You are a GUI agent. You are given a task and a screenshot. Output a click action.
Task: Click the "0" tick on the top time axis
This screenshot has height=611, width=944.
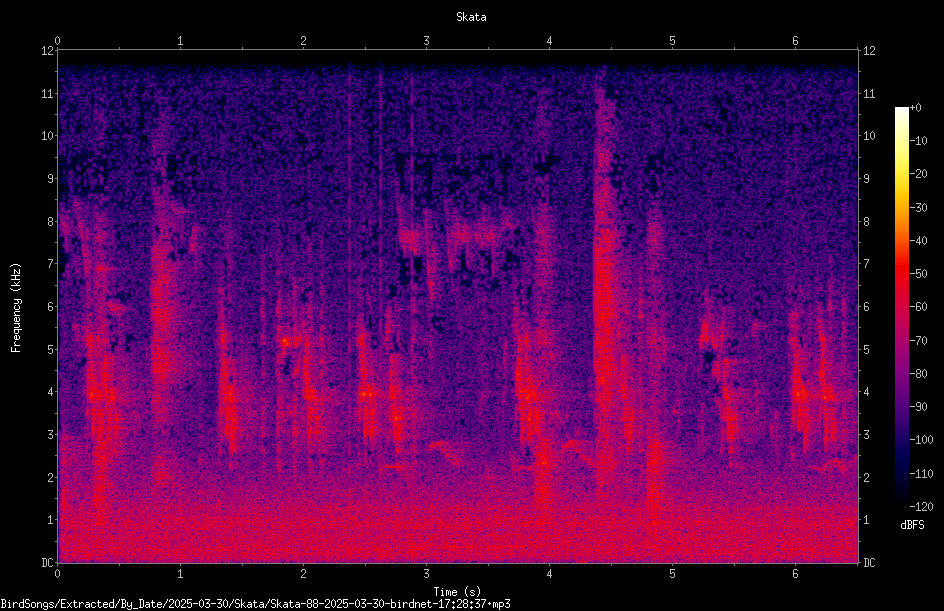click(x=57, y=41)
